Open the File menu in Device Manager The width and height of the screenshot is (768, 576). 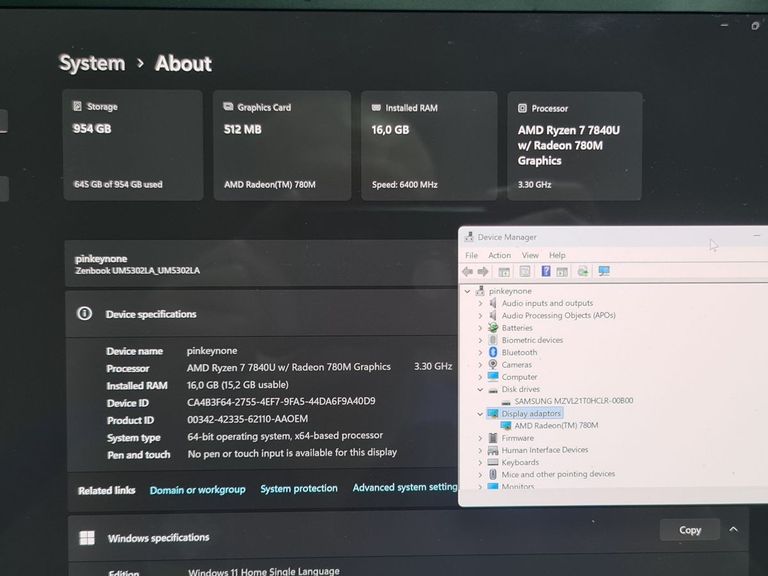(x=471, y=255)
